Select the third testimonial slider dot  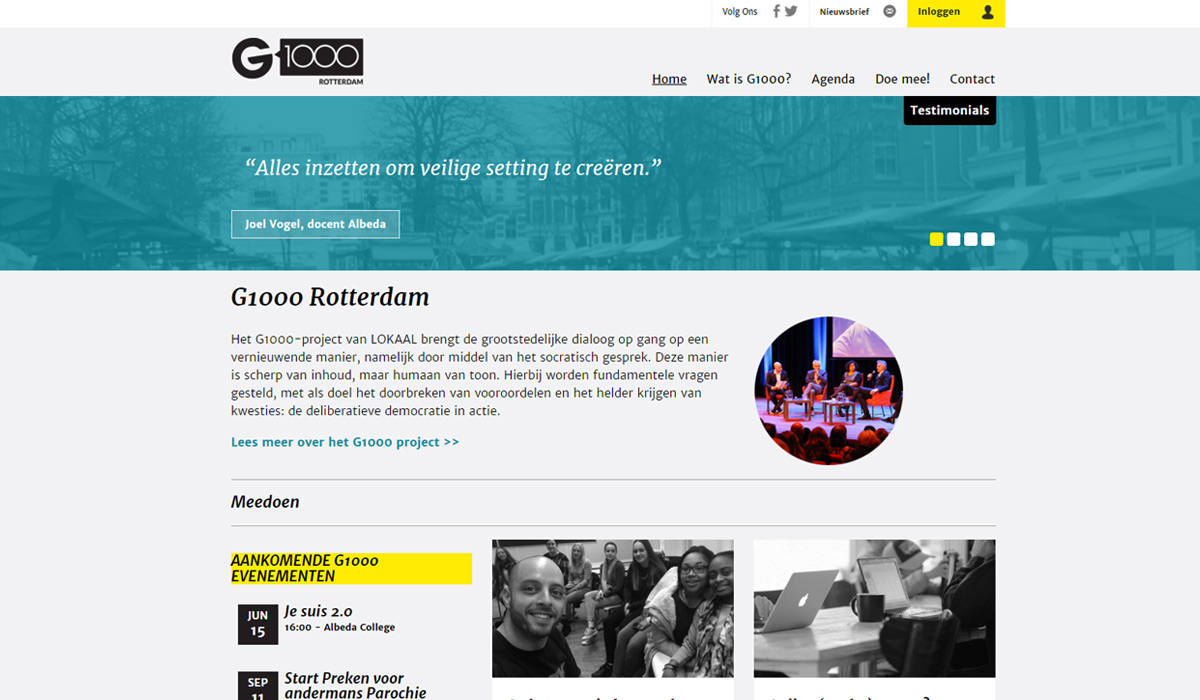[971, 239]
